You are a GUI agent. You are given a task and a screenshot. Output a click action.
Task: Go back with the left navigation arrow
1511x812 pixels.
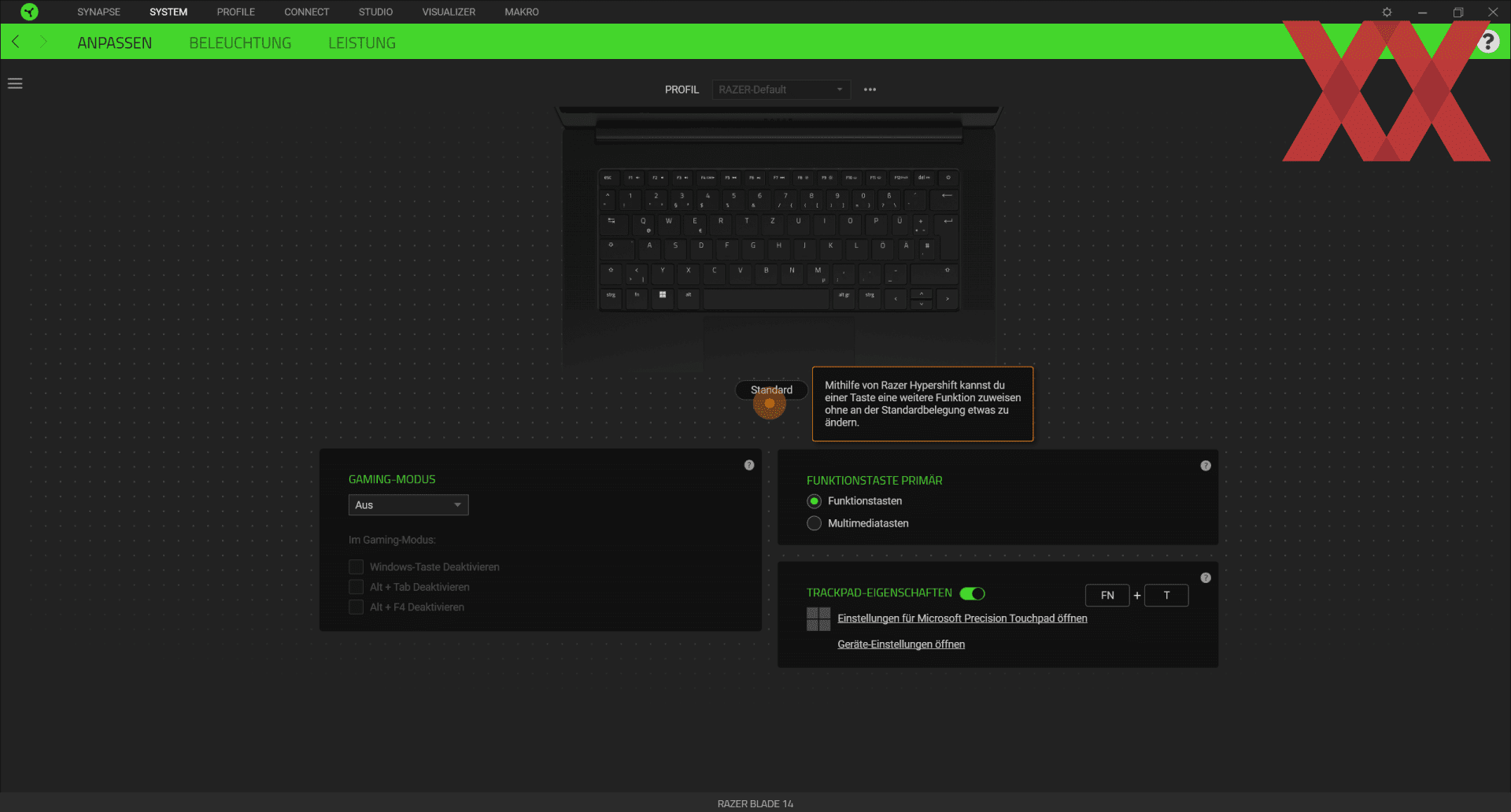(15, 42)
